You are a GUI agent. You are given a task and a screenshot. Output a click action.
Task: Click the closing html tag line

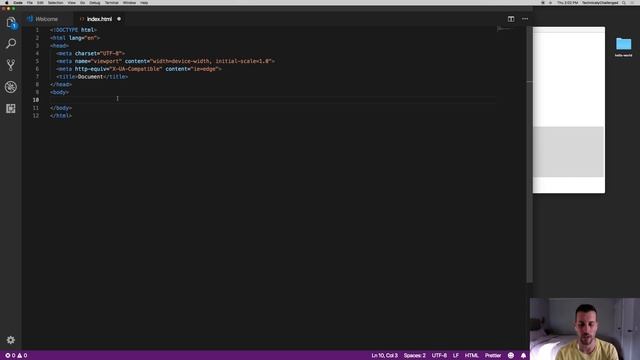tap(61, 116)
